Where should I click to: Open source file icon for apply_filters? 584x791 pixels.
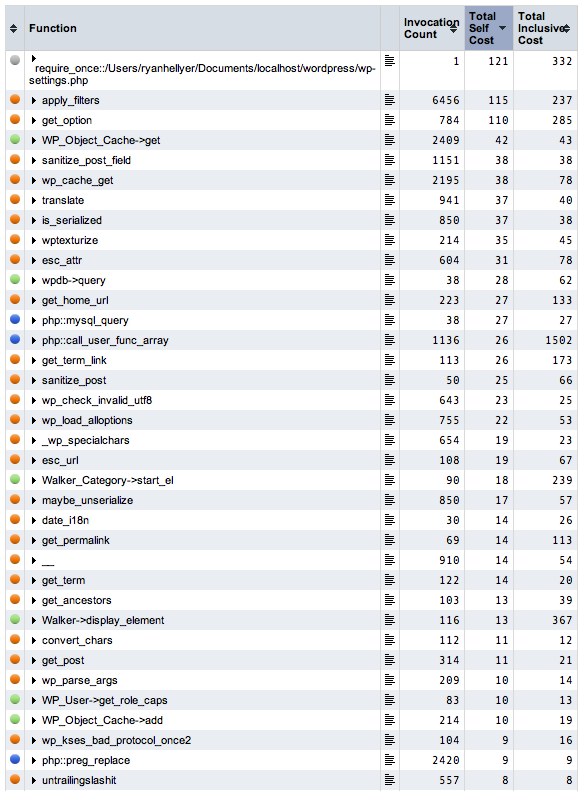coord(389,100)
